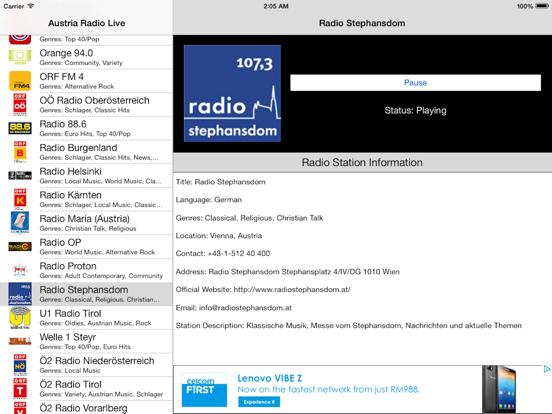Viewport: 552px width, 414px height.
Task: Play Radio 88.6 via its name
Action: (x=63, y=124)
